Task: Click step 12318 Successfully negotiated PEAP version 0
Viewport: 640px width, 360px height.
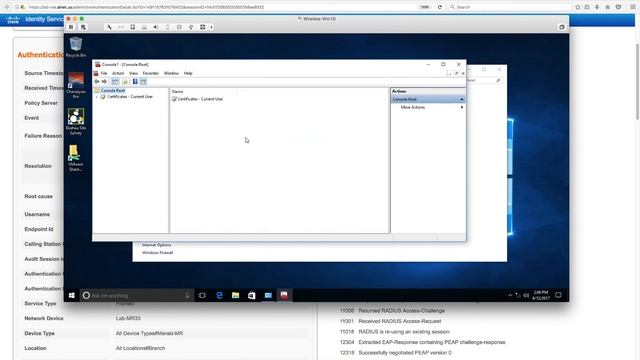Action: click(396, 353)
